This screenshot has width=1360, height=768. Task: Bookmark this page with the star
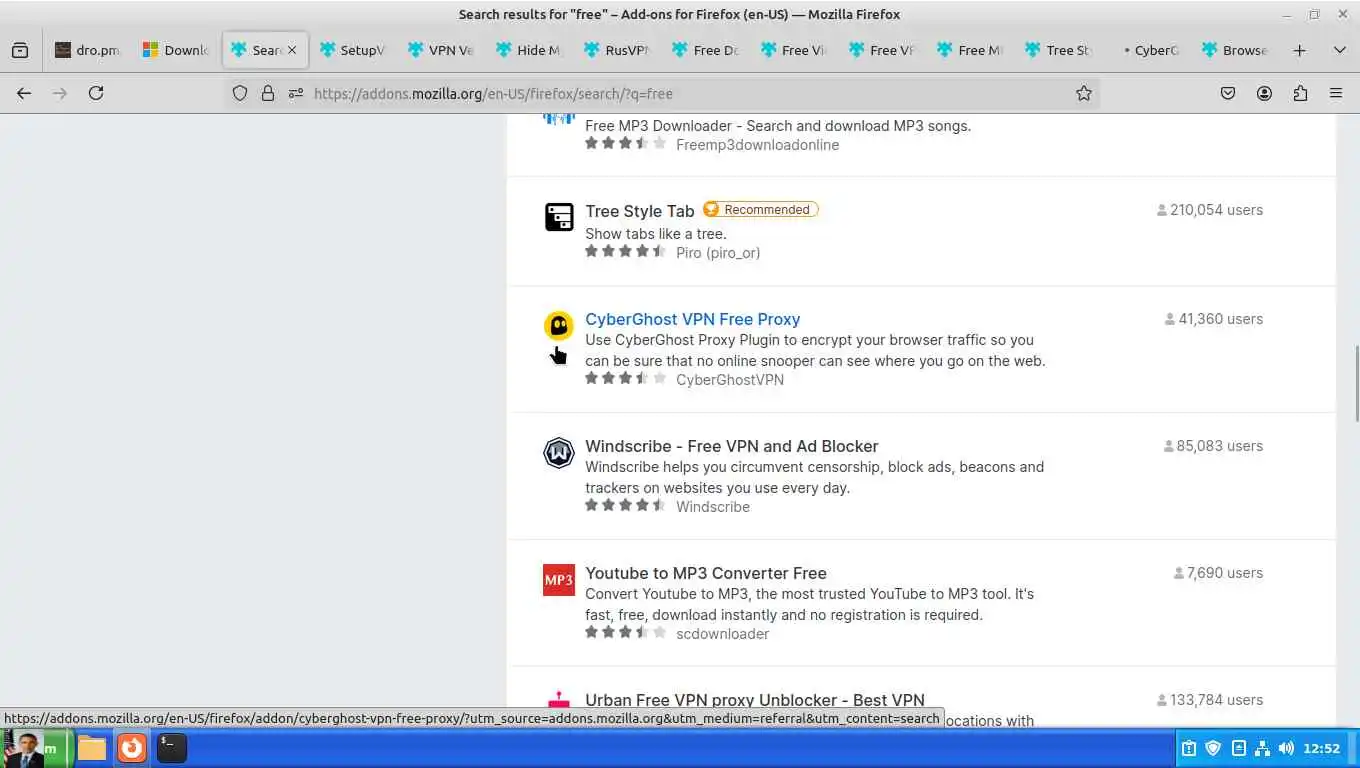[1083, 93]
